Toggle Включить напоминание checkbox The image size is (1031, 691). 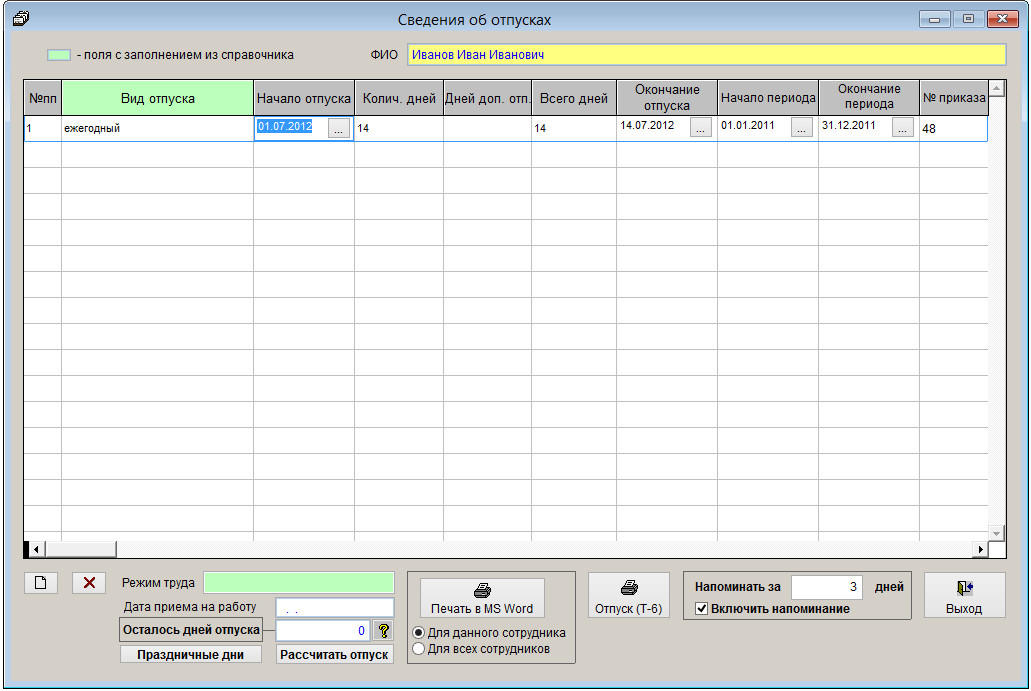702,609
